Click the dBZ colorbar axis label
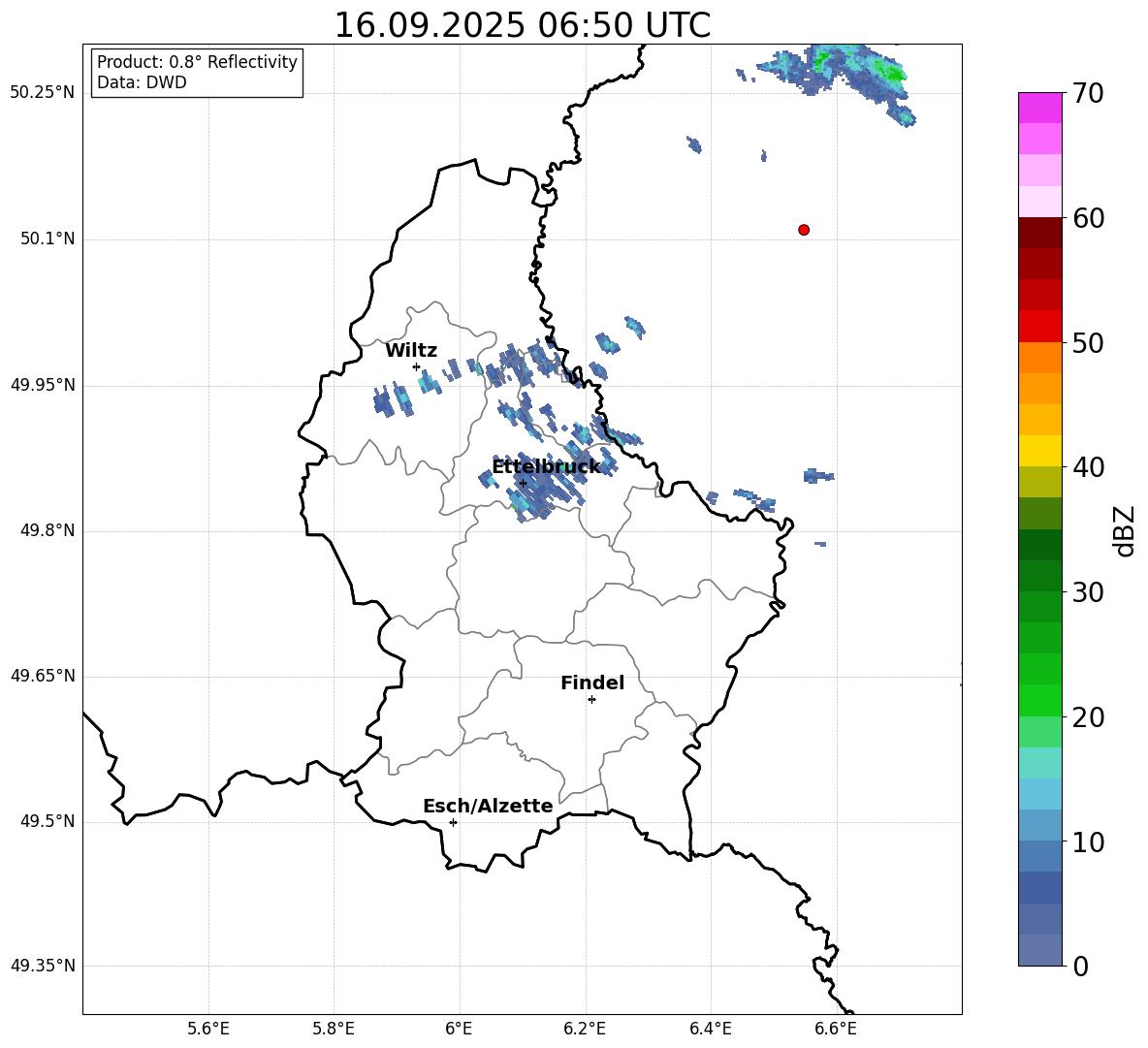Screen dimensions: 1148x1048 1124,530
